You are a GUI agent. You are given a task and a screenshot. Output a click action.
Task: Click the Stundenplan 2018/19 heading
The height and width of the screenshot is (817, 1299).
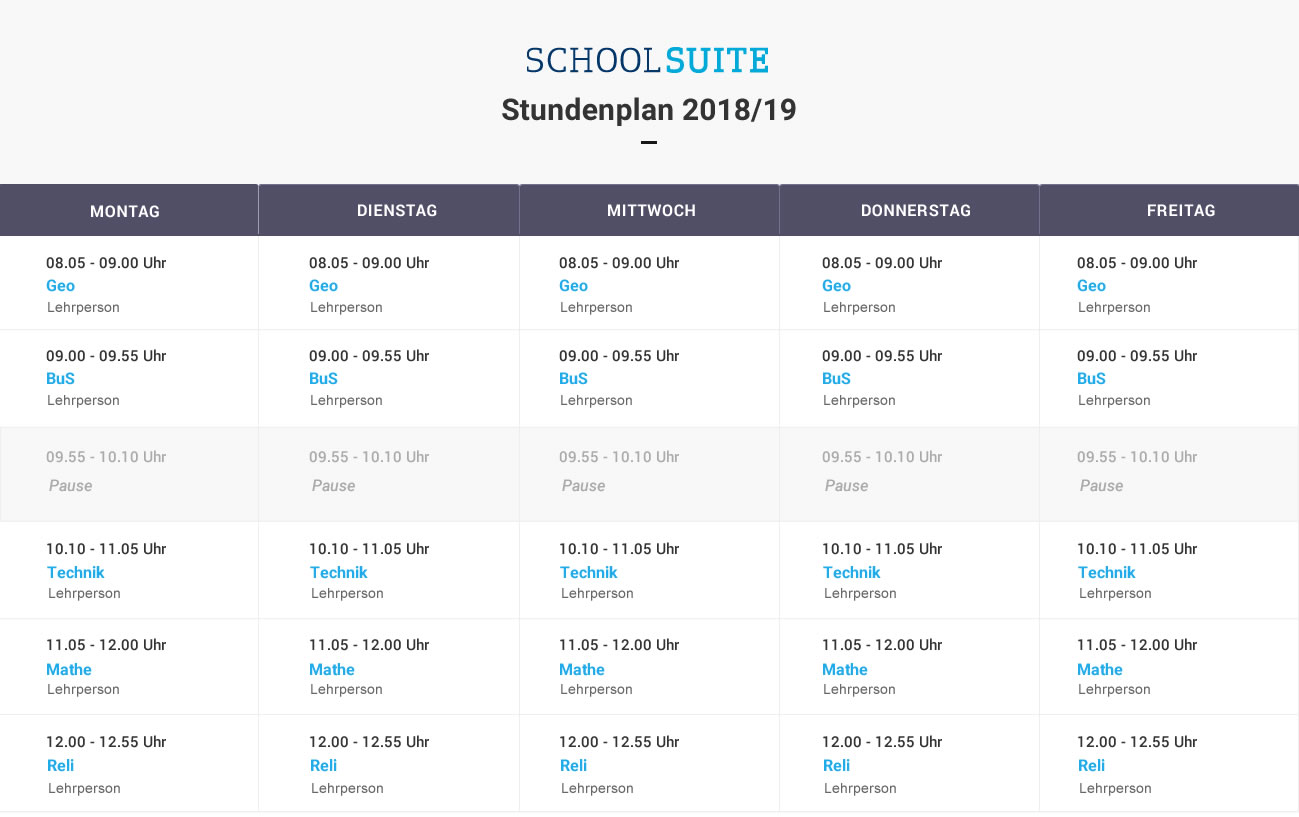click(x=649, y=110)
